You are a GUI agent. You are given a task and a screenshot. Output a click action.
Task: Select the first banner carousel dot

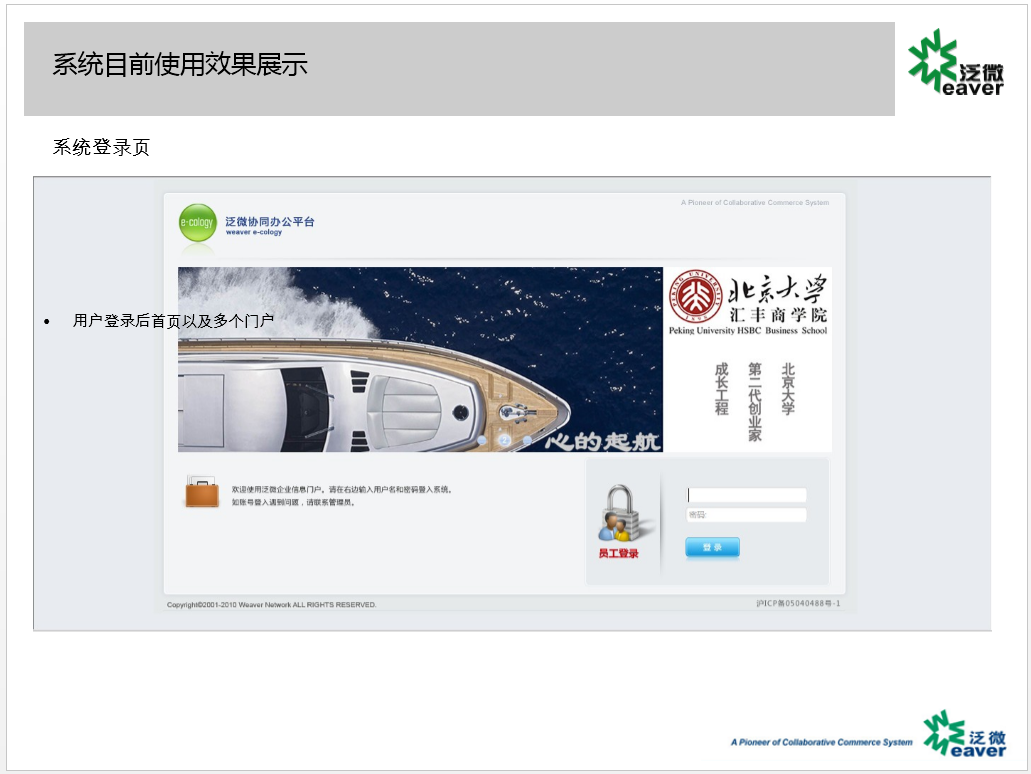(x=482, y=440)
